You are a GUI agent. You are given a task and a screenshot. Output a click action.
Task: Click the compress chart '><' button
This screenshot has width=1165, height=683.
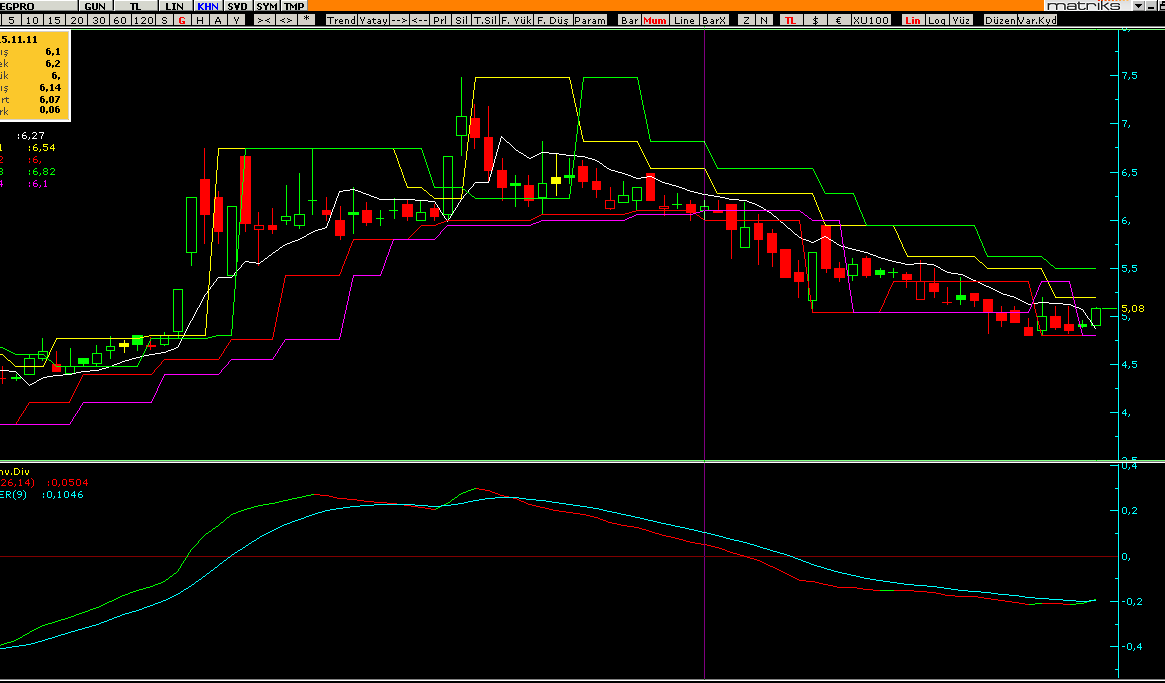coord(264,20)
